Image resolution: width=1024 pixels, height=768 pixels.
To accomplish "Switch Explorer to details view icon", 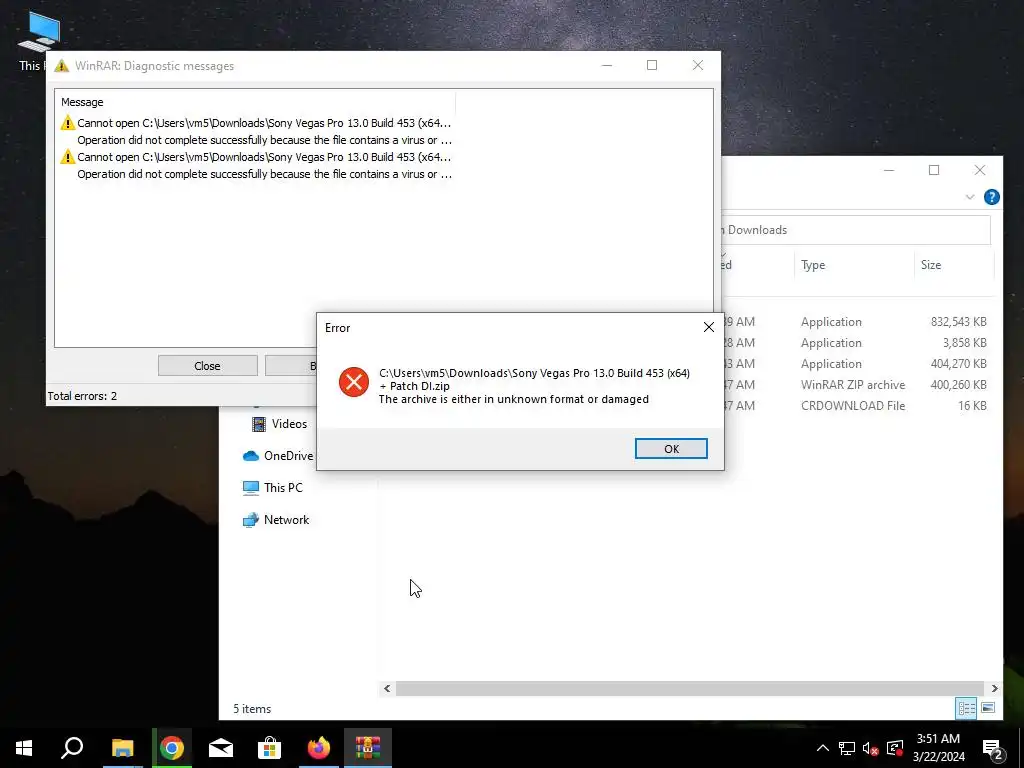I will 966,708.
